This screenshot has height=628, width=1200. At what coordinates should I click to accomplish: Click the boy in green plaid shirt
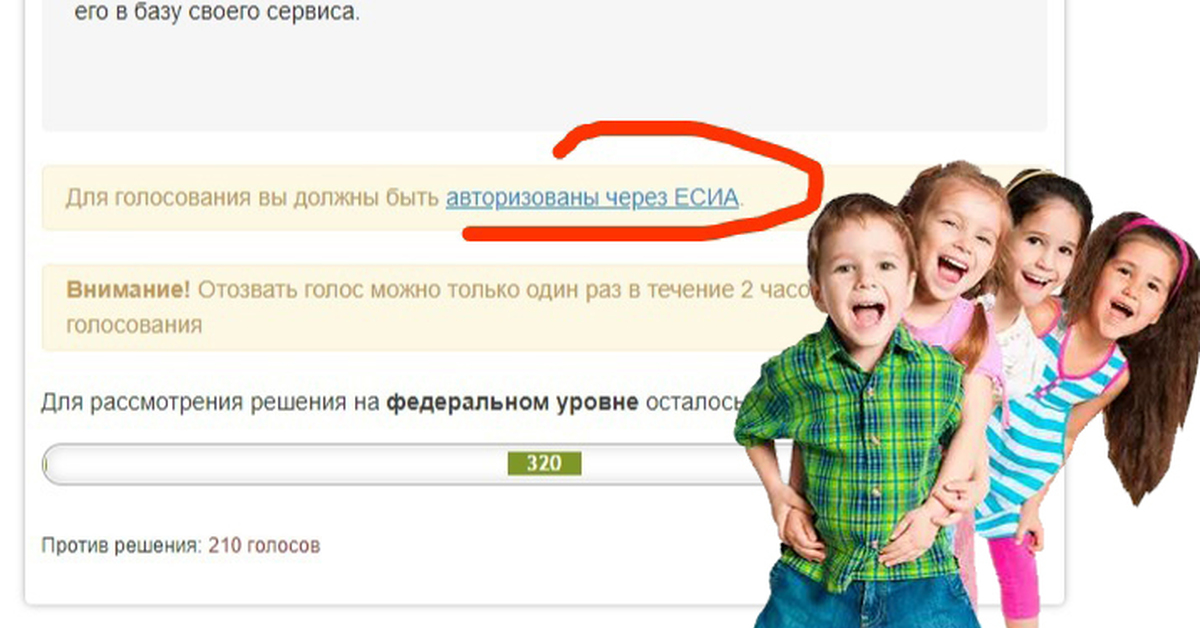[x=858, y=420]
